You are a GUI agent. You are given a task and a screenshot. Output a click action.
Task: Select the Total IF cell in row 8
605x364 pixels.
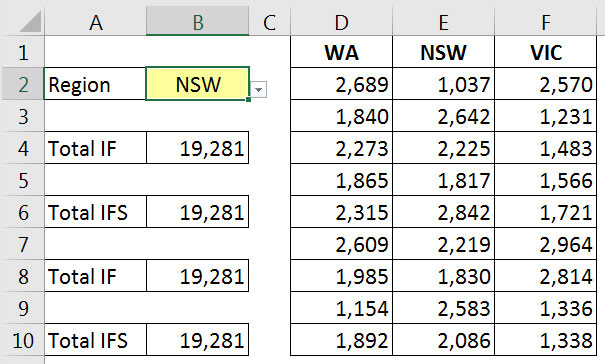95,276
